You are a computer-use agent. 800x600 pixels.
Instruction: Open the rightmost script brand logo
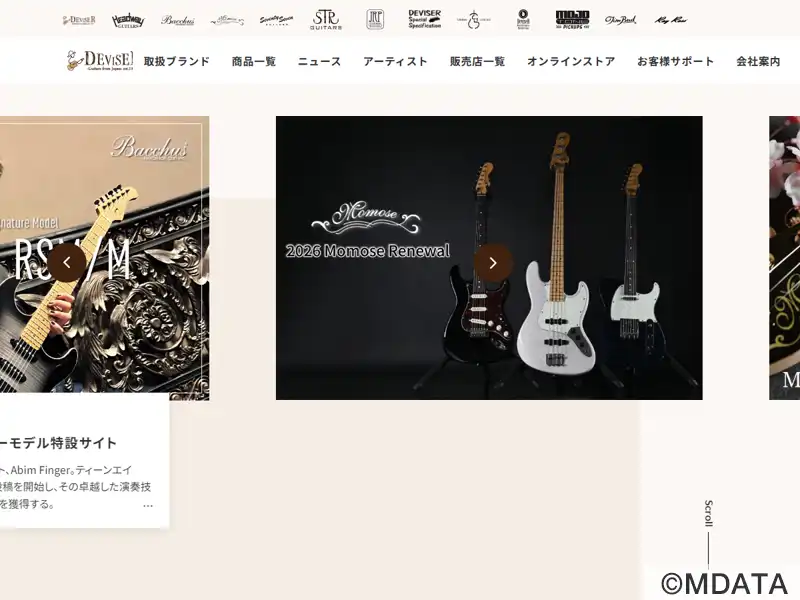[671, 20]
